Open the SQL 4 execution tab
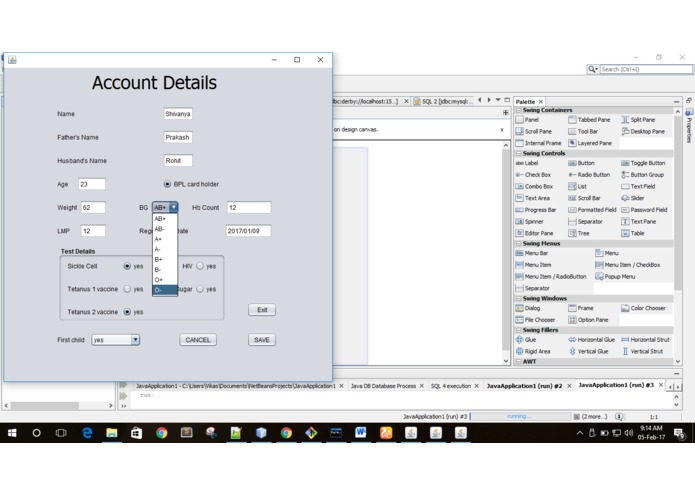Image resolution: width=695 pixels, height=494 pixels. 450,386
